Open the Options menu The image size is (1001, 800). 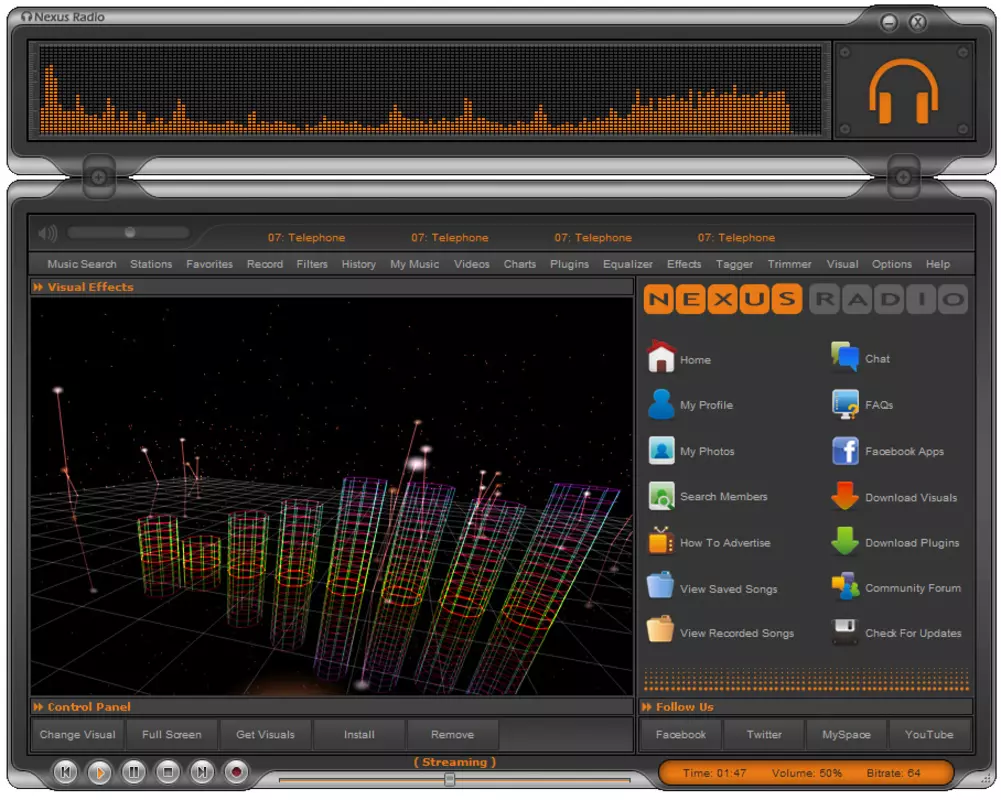point(892,264)
